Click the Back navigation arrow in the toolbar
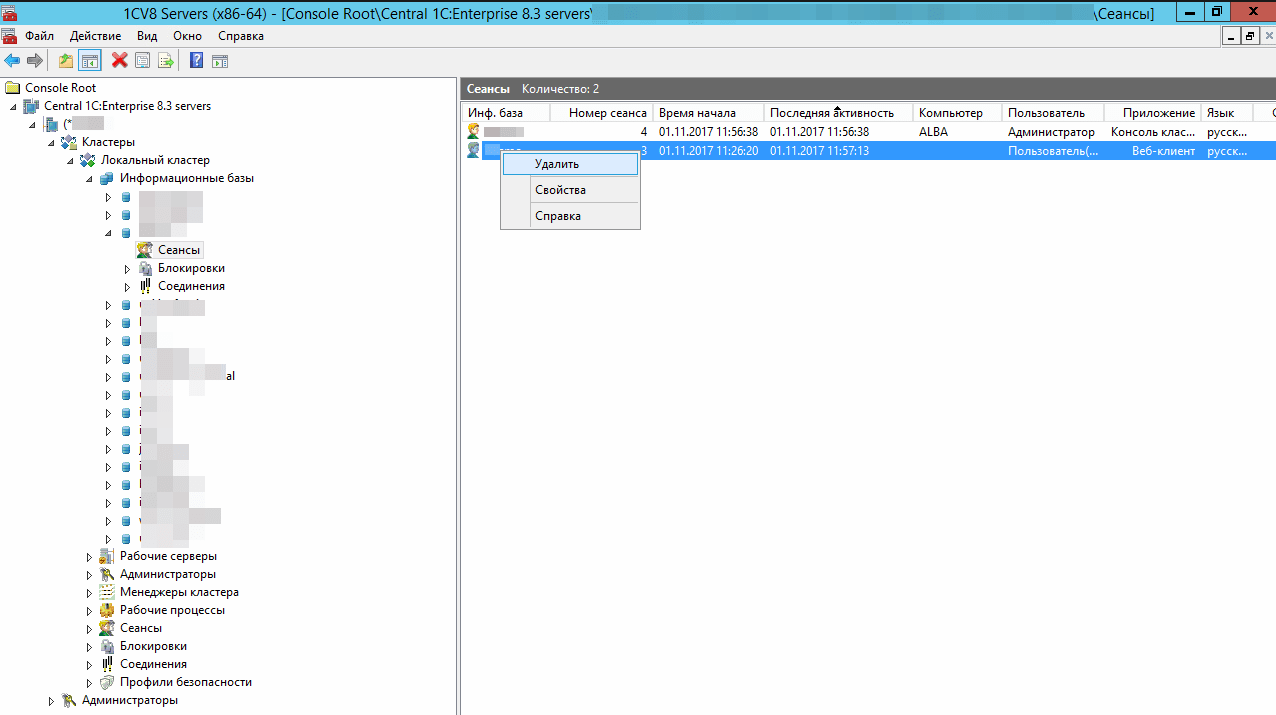The image size is (1276, 715). 12,60
